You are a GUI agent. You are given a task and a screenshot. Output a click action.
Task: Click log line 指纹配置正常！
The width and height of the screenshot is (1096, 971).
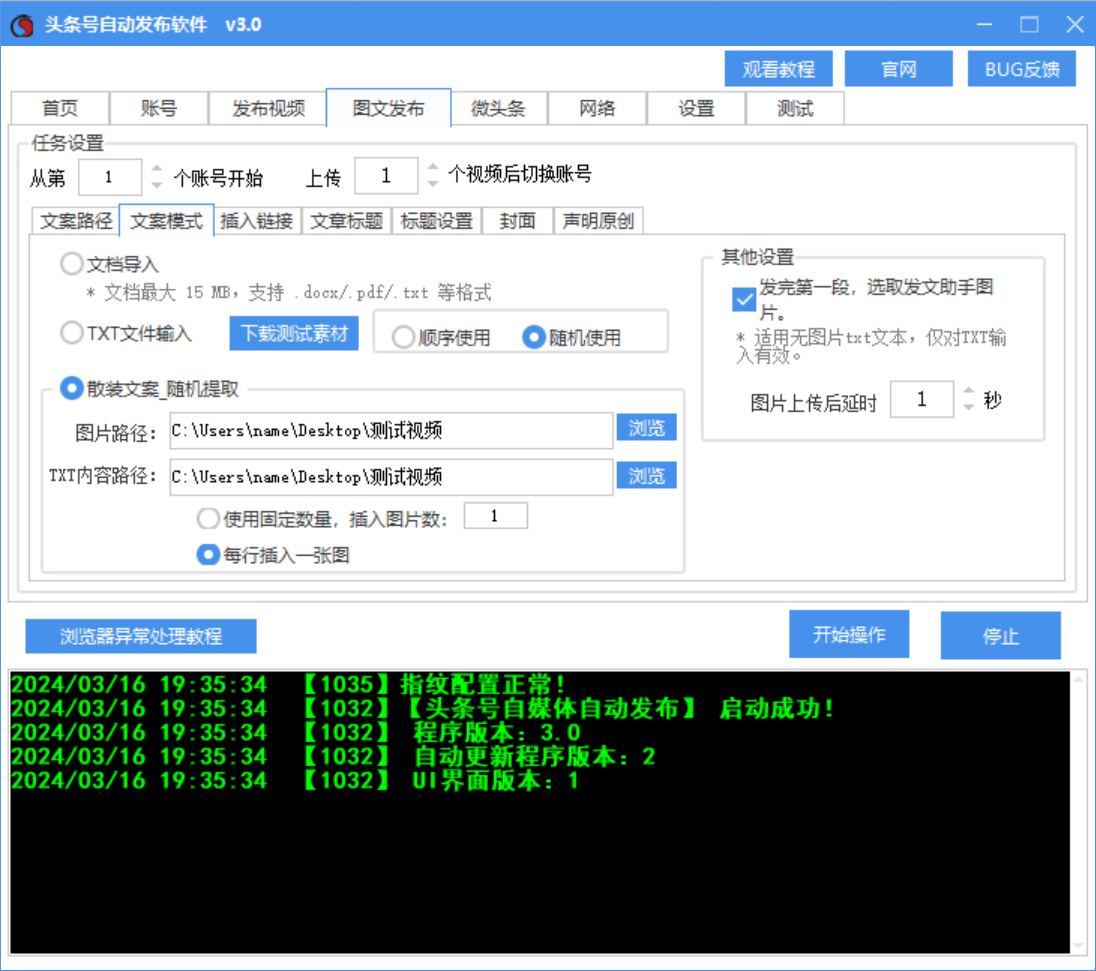click(x=287, y=684)
